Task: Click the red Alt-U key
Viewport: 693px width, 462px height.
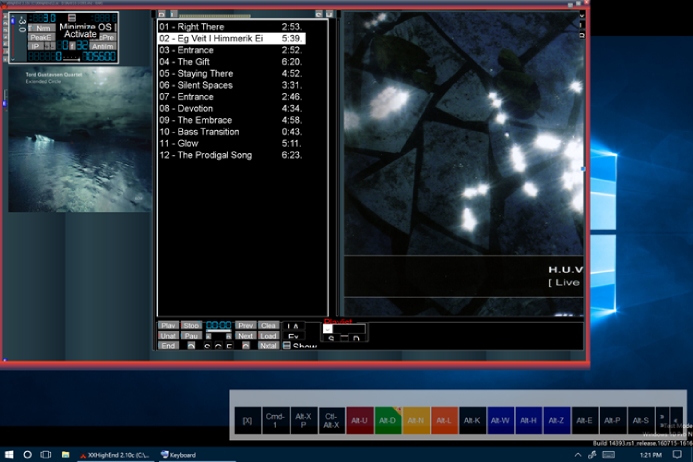Action: pyautogui.click(x=359, y=420)
